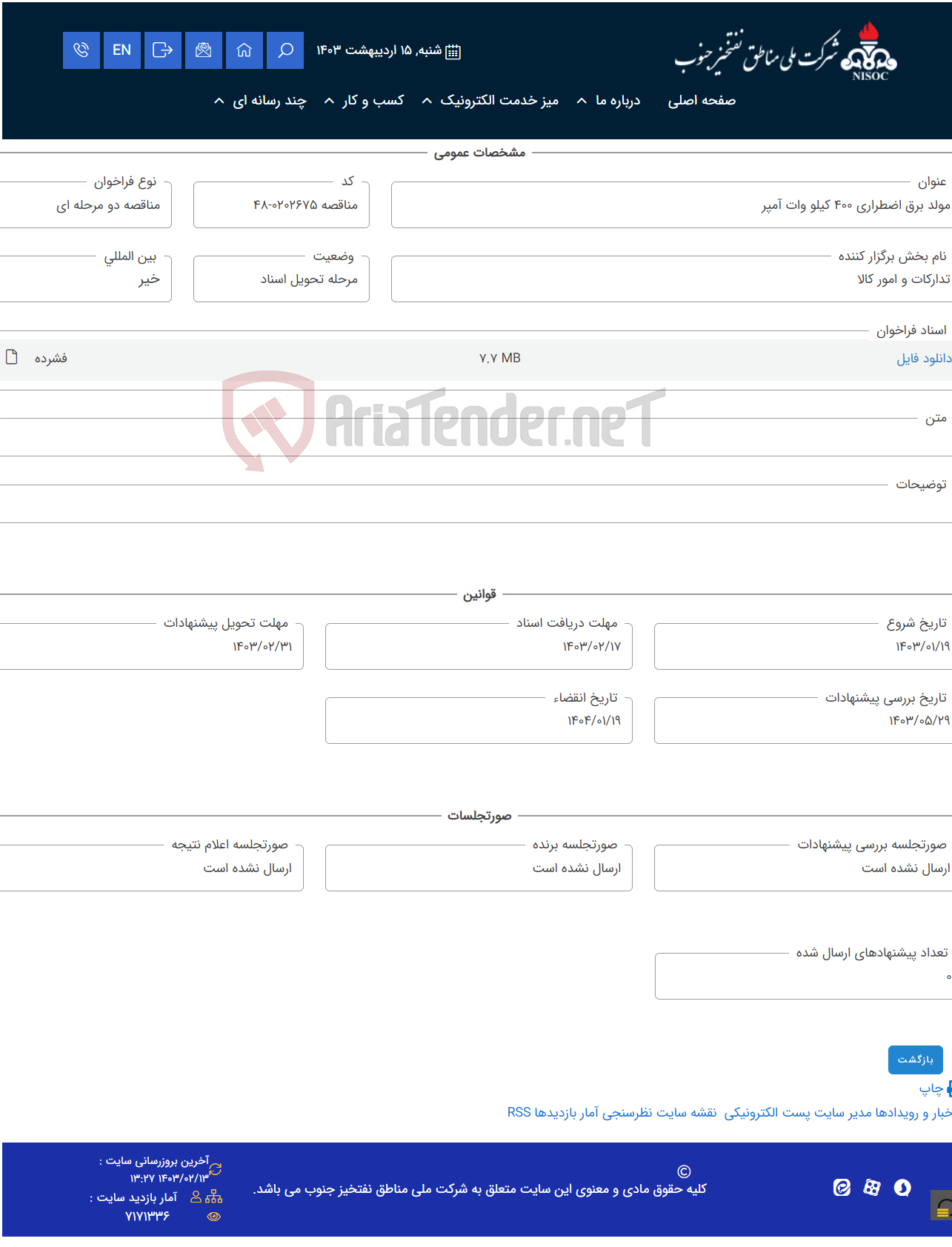Click the sitemap hierarchy icon in footer
This screenshot has width=952, height=1247.
point(214,1197)
